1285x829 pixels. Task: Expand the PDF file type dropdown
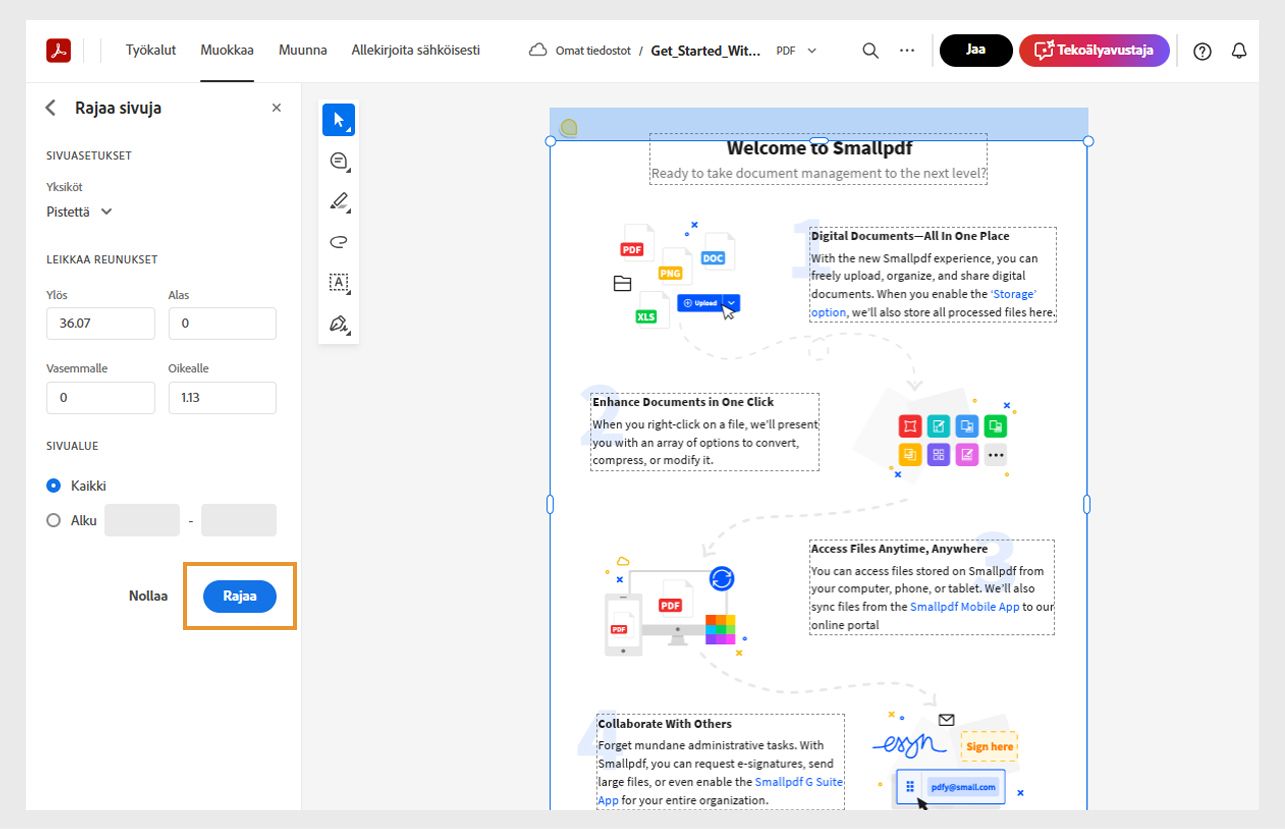tap(797, 50)
